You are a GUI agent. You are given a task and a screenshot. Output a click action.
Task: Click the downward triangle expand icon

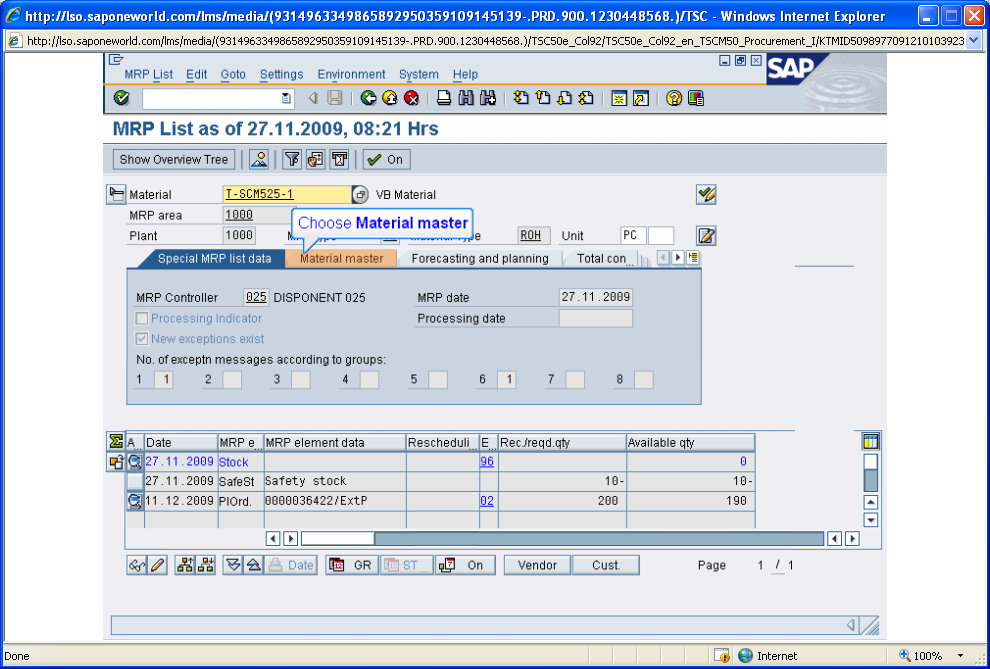[x=234, y=565]
